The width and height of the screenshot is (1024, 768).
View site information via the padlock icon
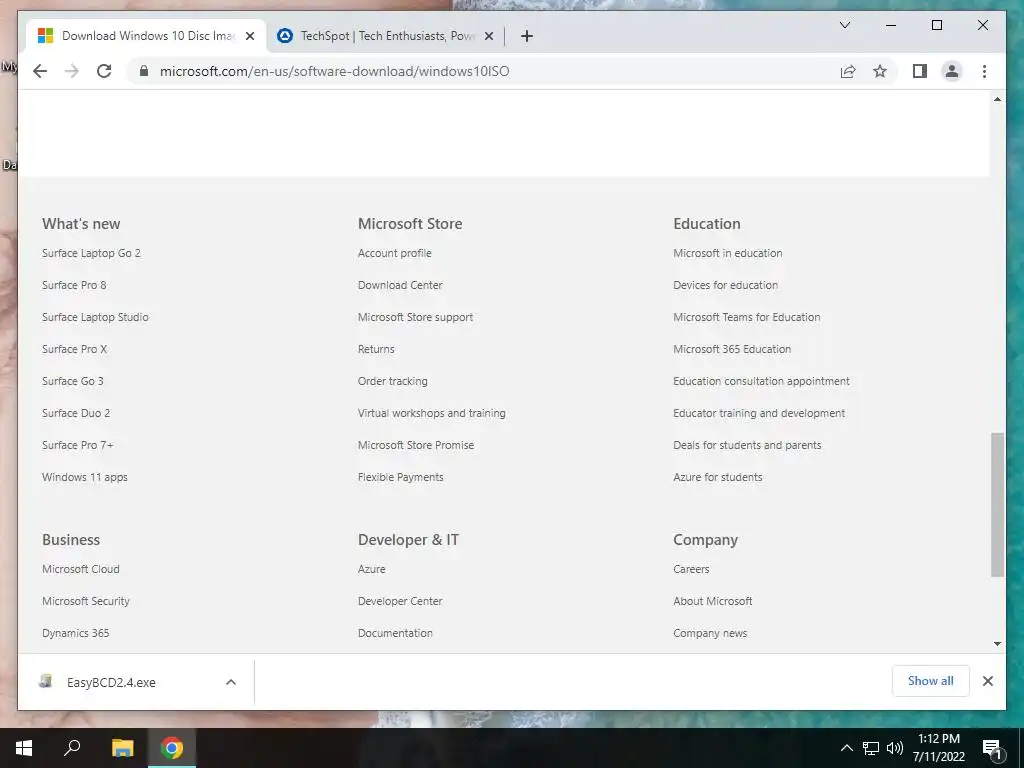click(144, 71)
